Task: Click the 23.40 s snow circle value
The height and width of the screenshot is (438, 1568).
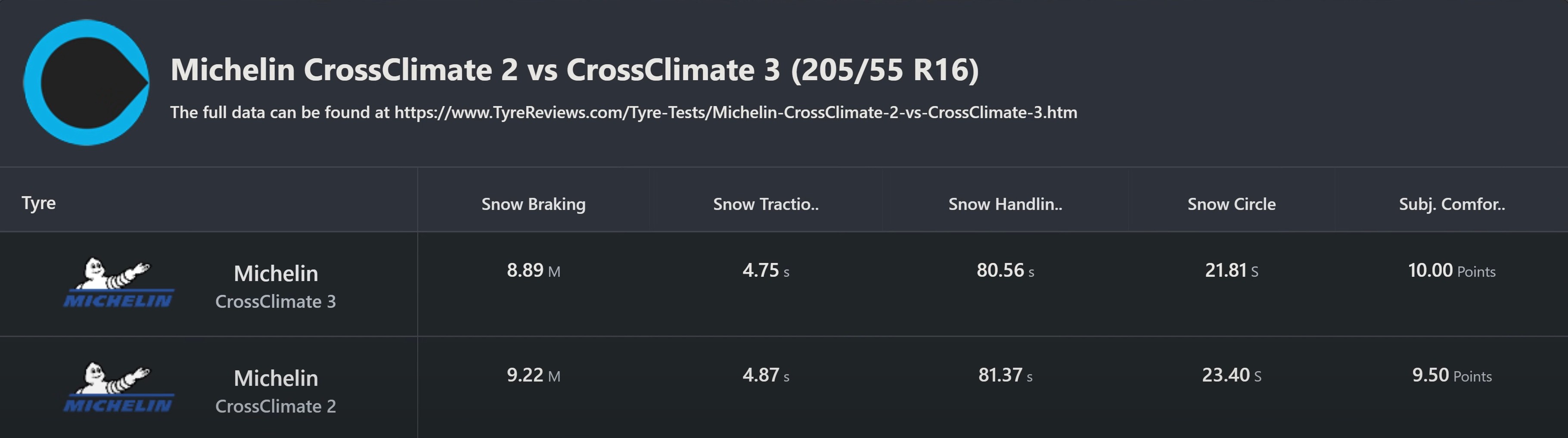Action: click(x=1231, y=375)
